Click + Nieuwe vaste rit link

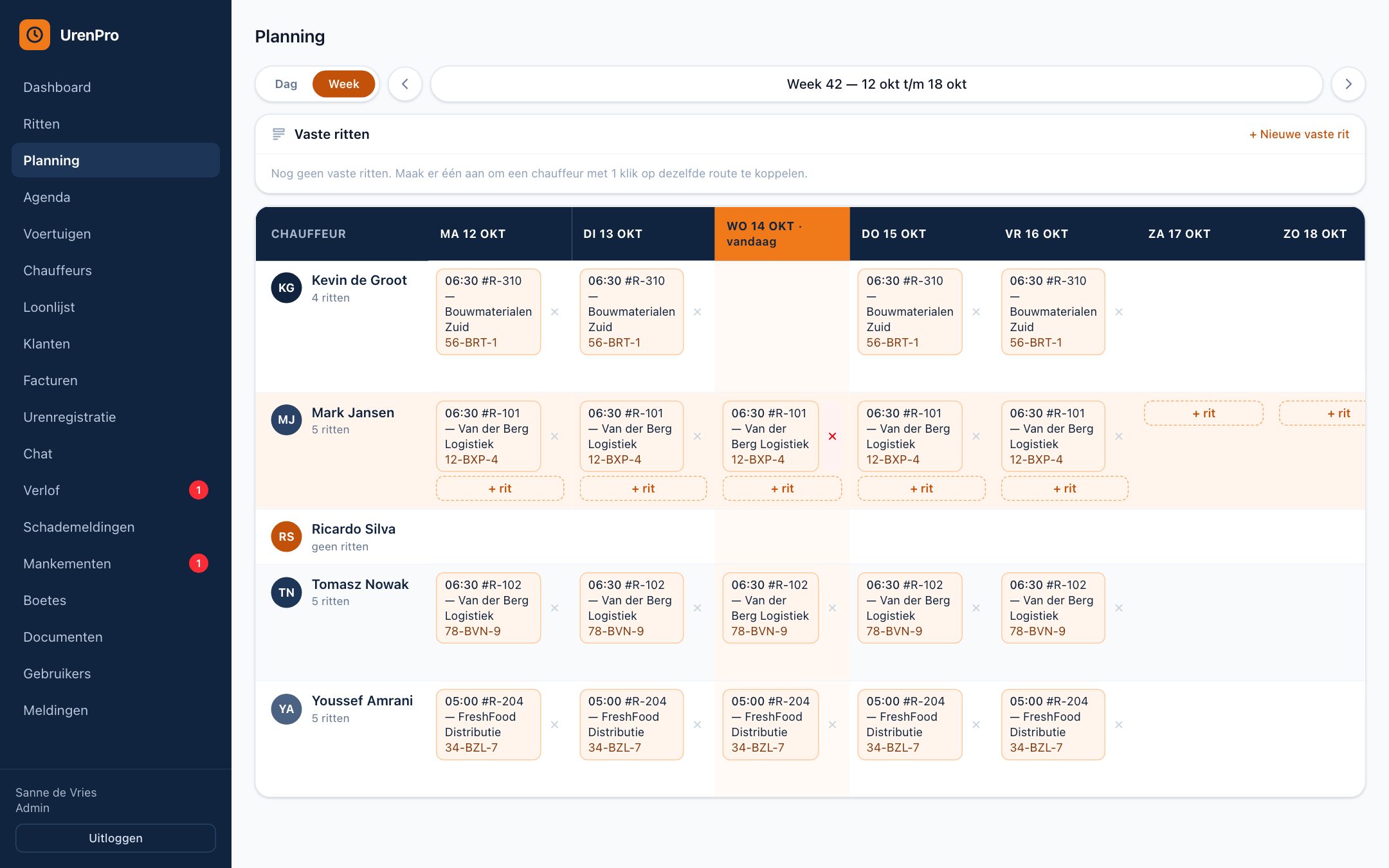pos(1299,134)
